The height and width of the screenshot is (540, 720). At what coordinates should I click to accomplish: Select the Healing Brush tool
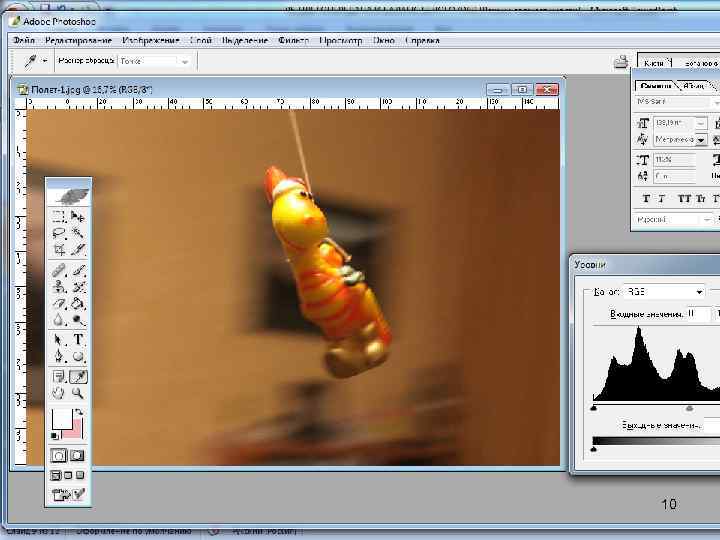(58, 270)
